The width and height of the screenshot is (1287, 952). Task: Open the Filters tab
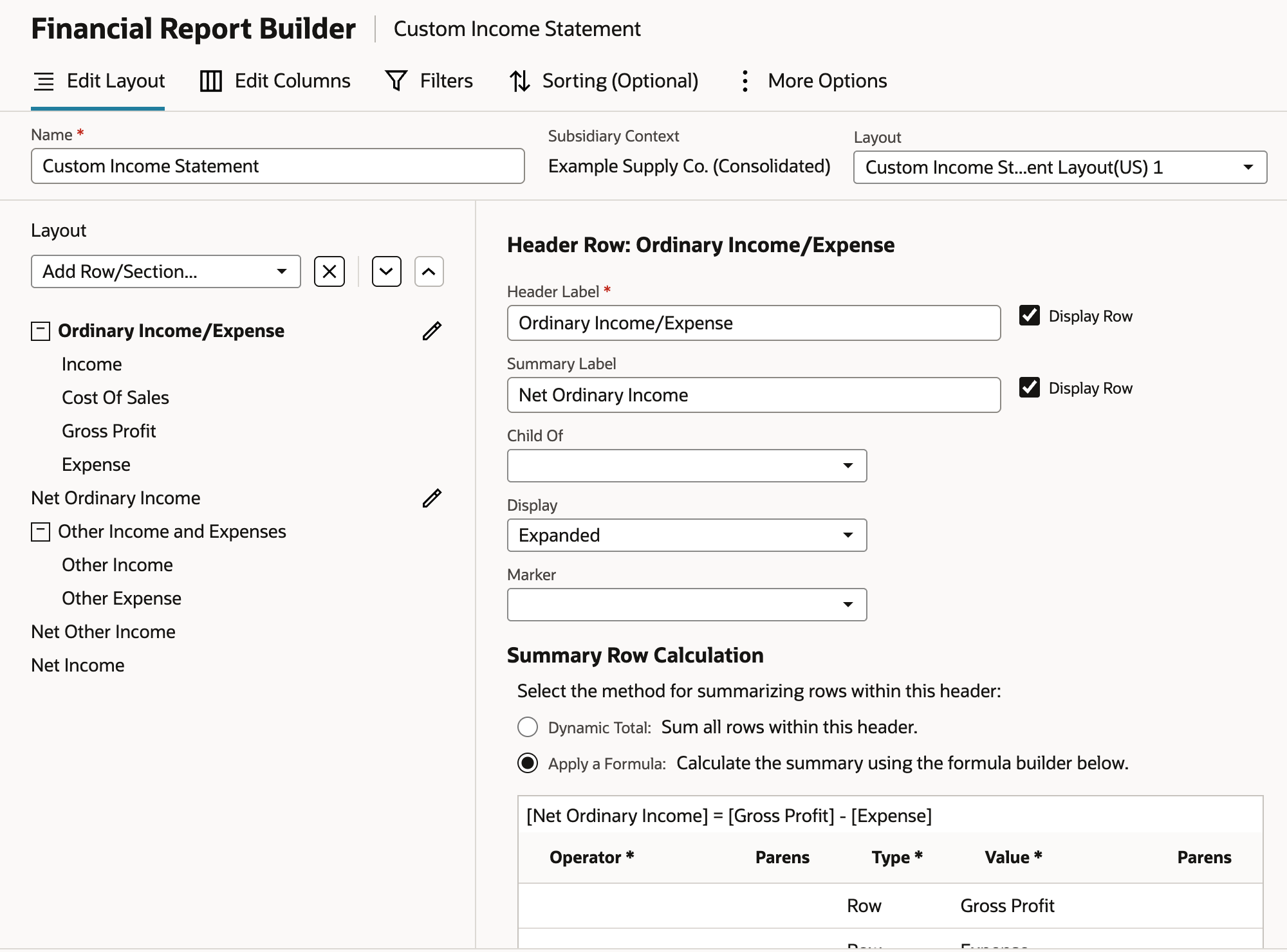[x=429, y=81]
